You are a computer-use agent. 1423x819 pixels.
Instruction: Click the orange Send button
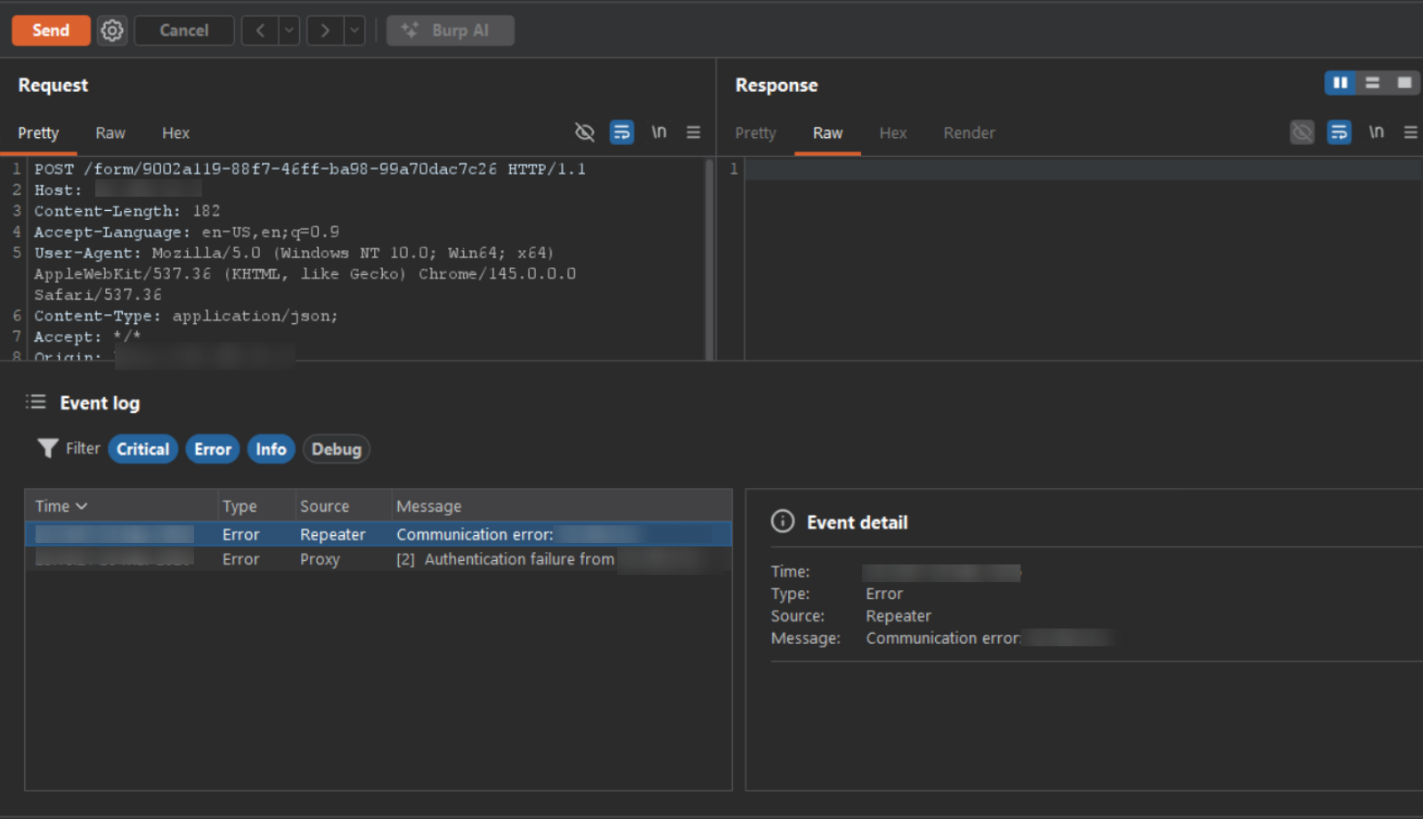(51, 31)
